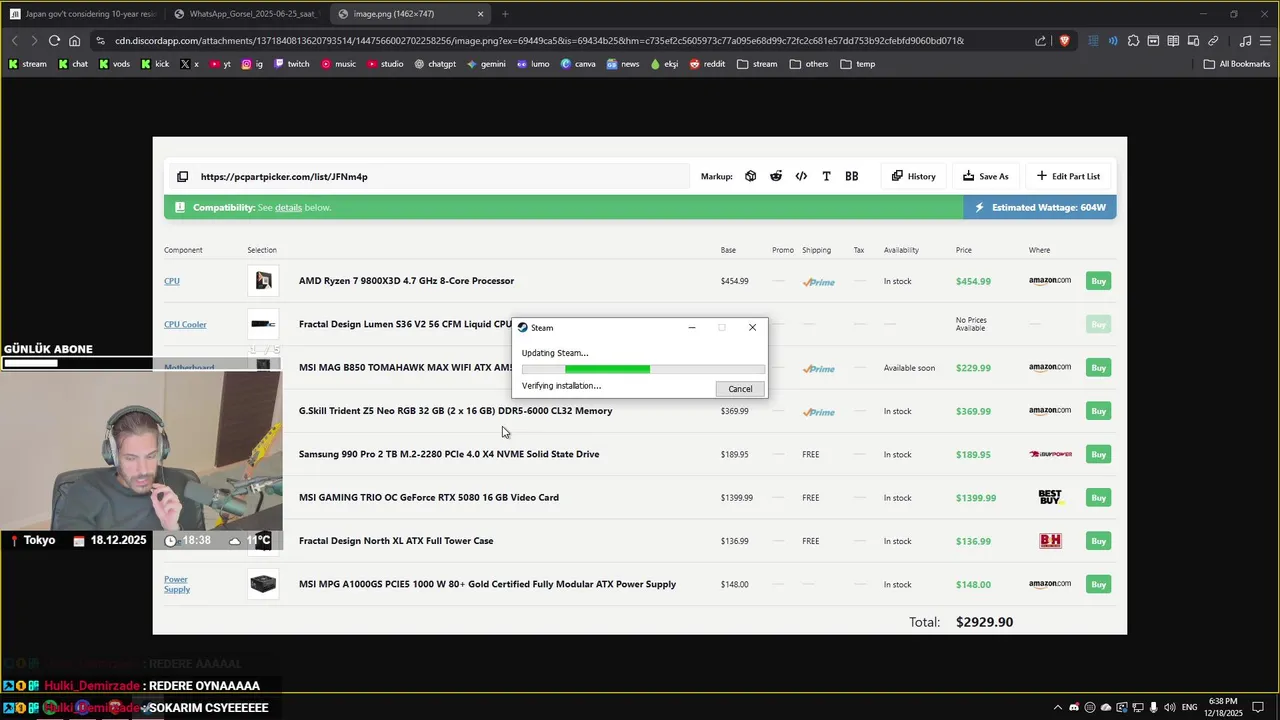Click the Save As button

click(x=986, y=176)
